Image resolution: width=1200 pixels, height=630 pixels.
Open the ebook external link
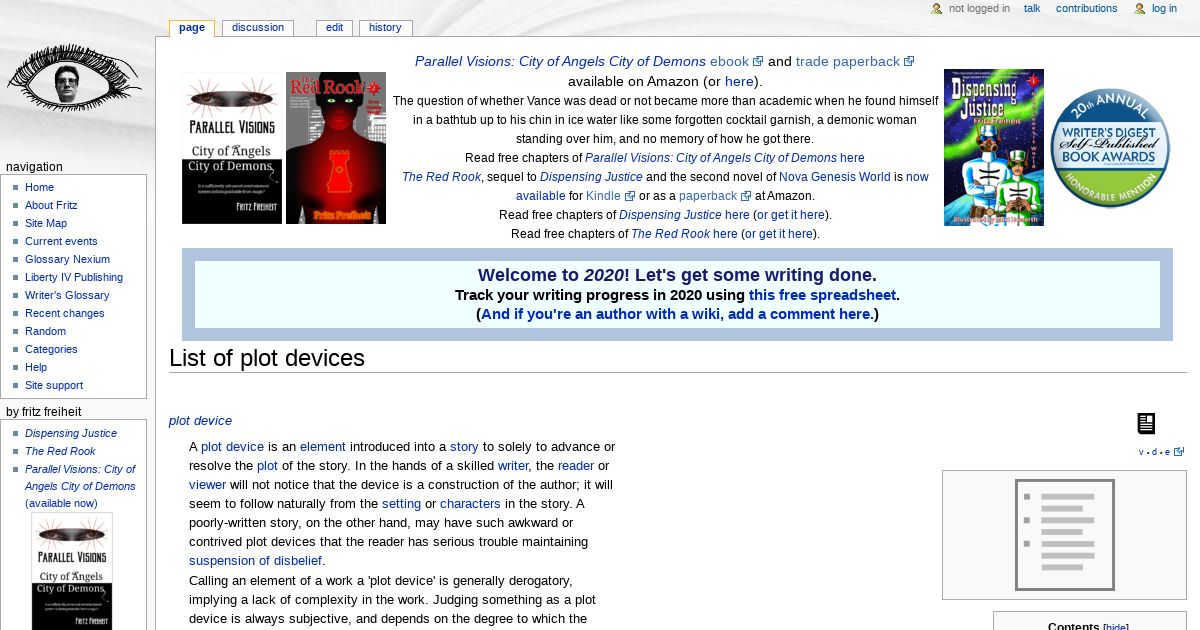(736, 61)
